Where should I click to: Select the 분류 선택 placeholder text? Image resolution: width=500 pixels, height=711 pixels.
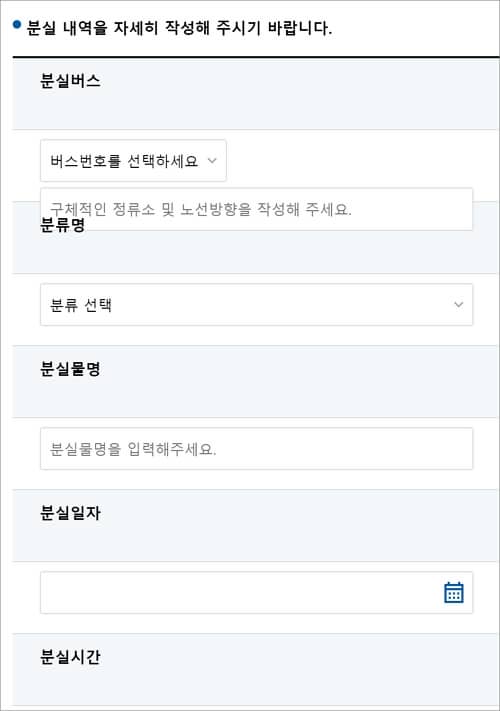[81, 305]
